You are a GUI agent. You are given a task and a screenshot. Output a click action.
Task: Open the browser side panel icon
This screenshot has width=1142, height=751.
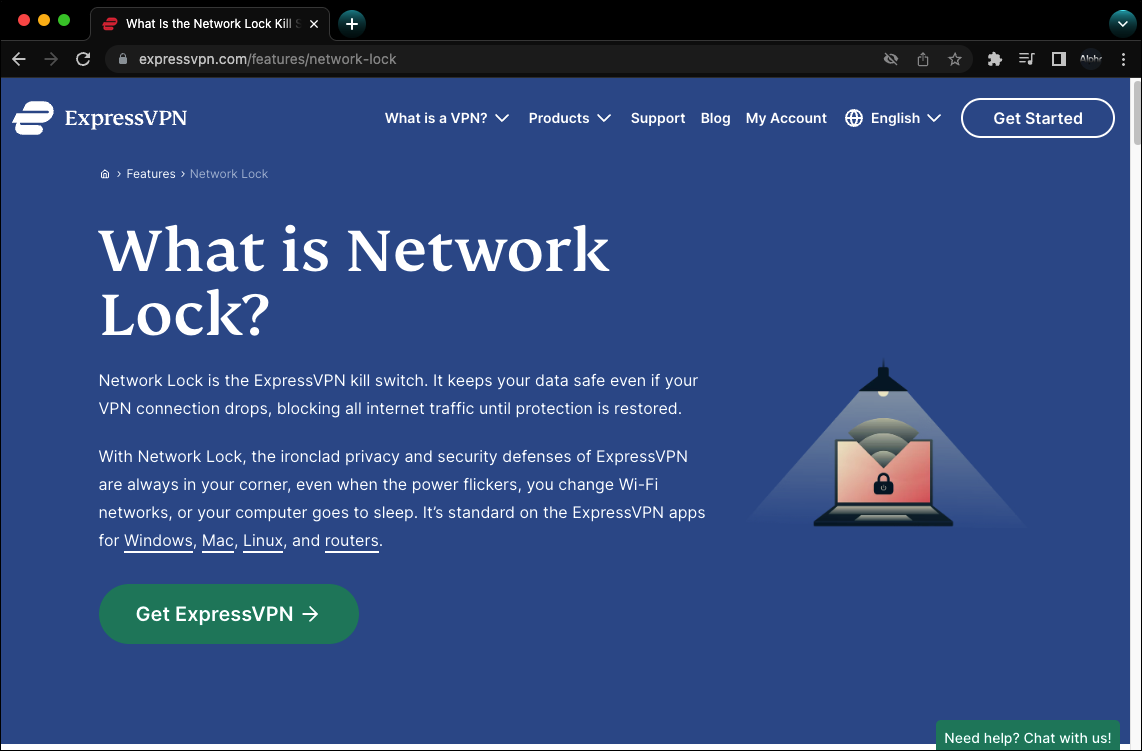coord(1058,59)
